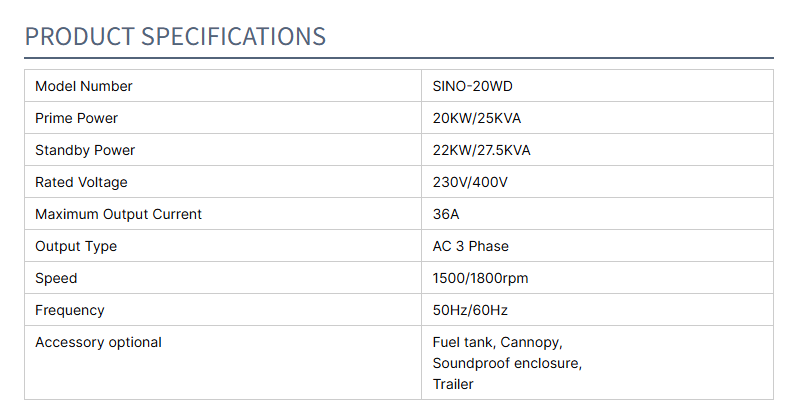The image size is (807, 411).
Task: Click the 36A current value
Action: click(446, 214)
